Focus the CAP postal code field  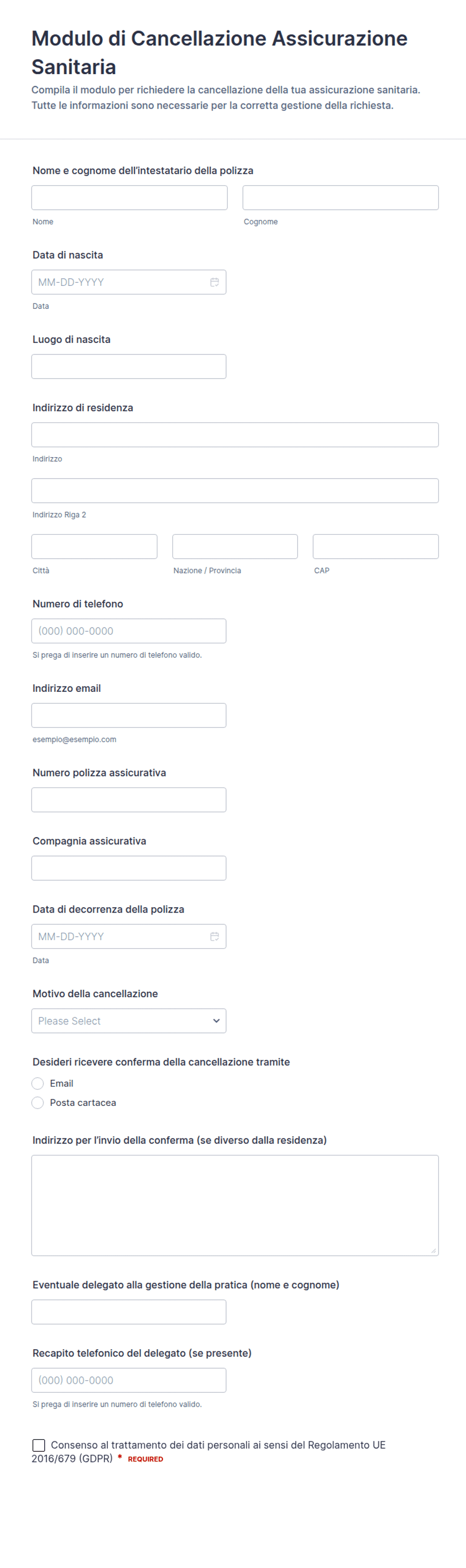pos(376,547)
